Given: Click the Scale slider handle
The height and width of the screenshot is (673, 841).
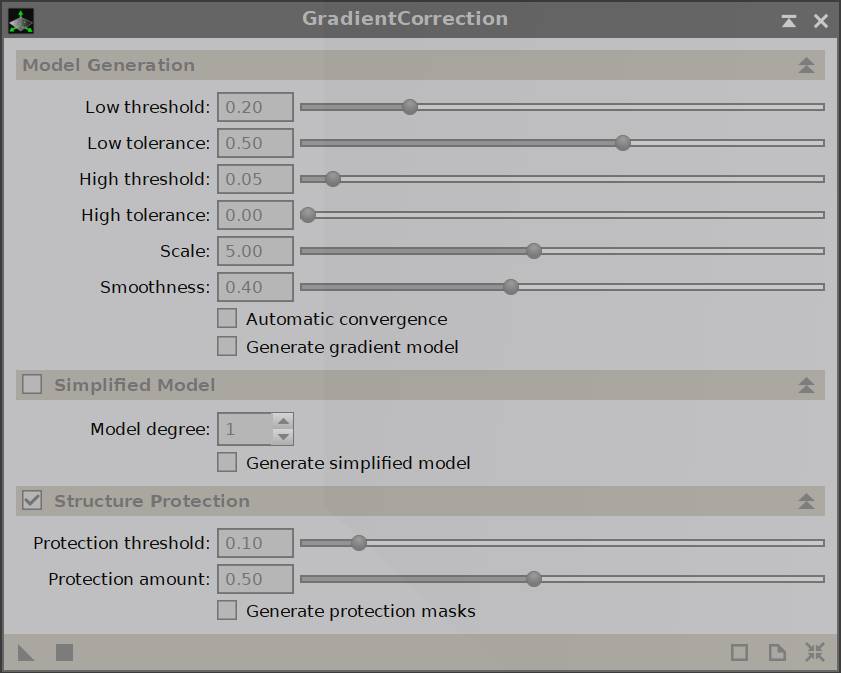Looking at the screenshot, I should 534,251.
